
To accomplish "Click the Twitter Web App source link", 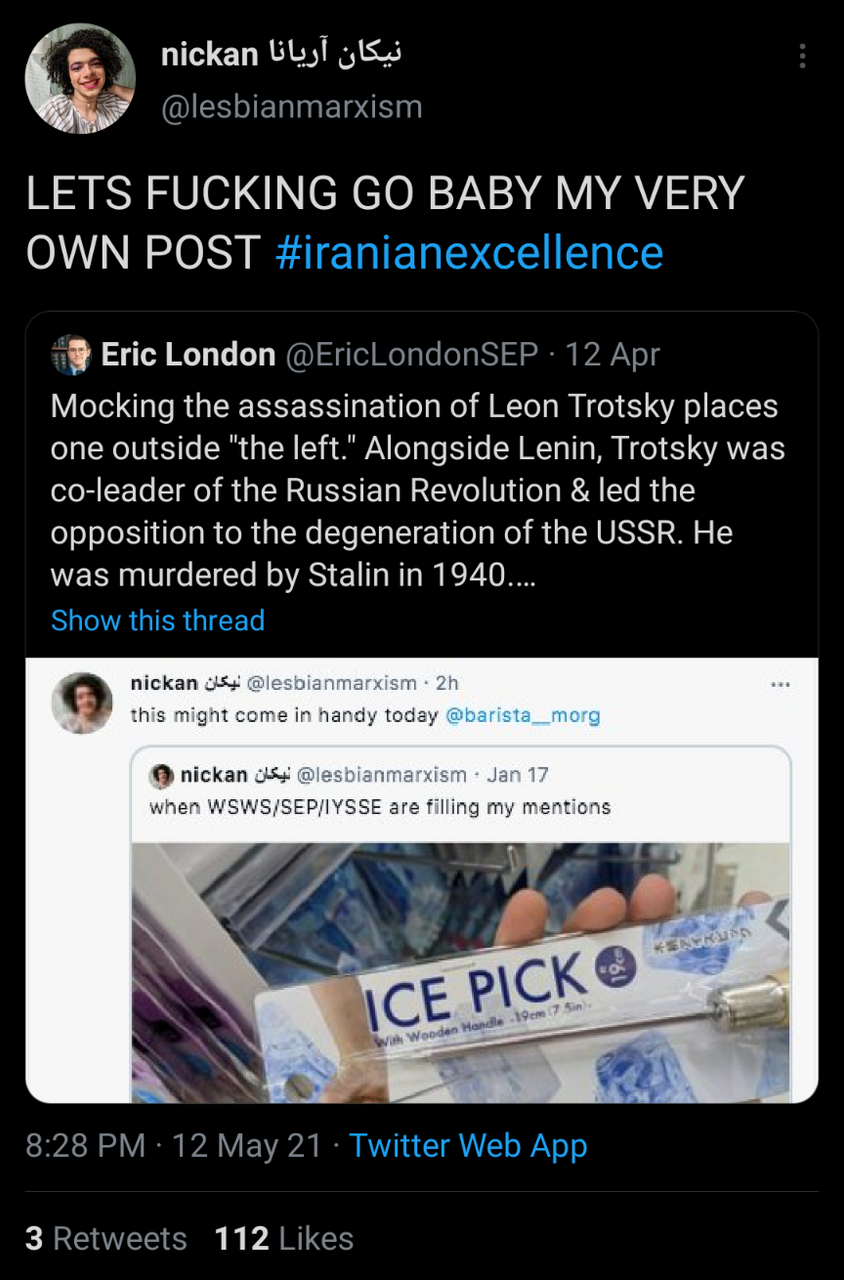I will point(468,1146).
